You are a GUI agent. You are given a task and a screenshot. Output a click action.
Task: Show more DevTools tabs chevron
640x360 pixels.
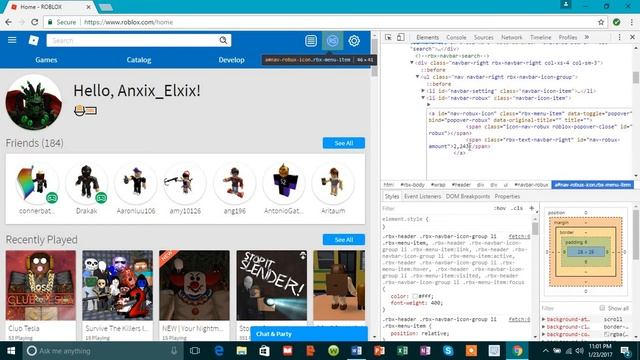(x=587, y=37)
